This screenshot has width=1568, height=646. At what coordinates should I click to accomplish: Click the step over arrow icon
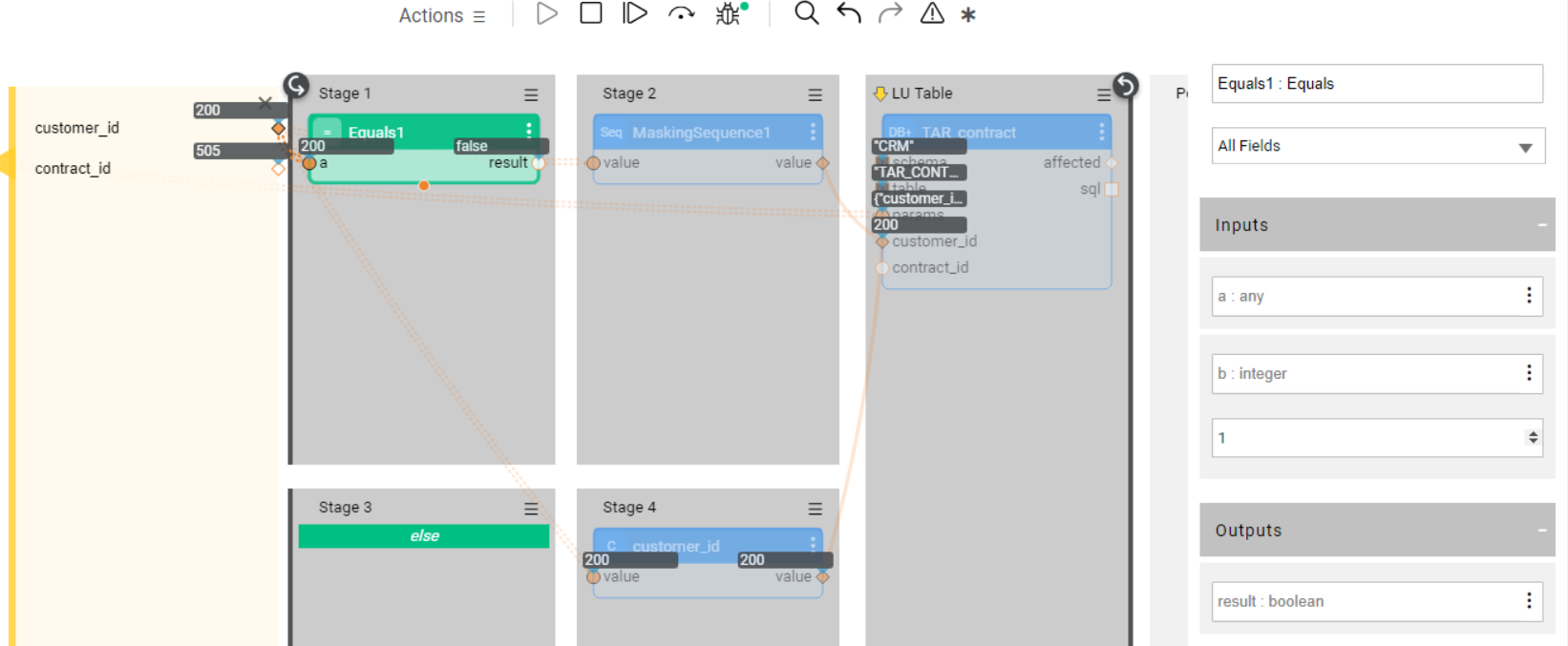click(x=681, y=14)
